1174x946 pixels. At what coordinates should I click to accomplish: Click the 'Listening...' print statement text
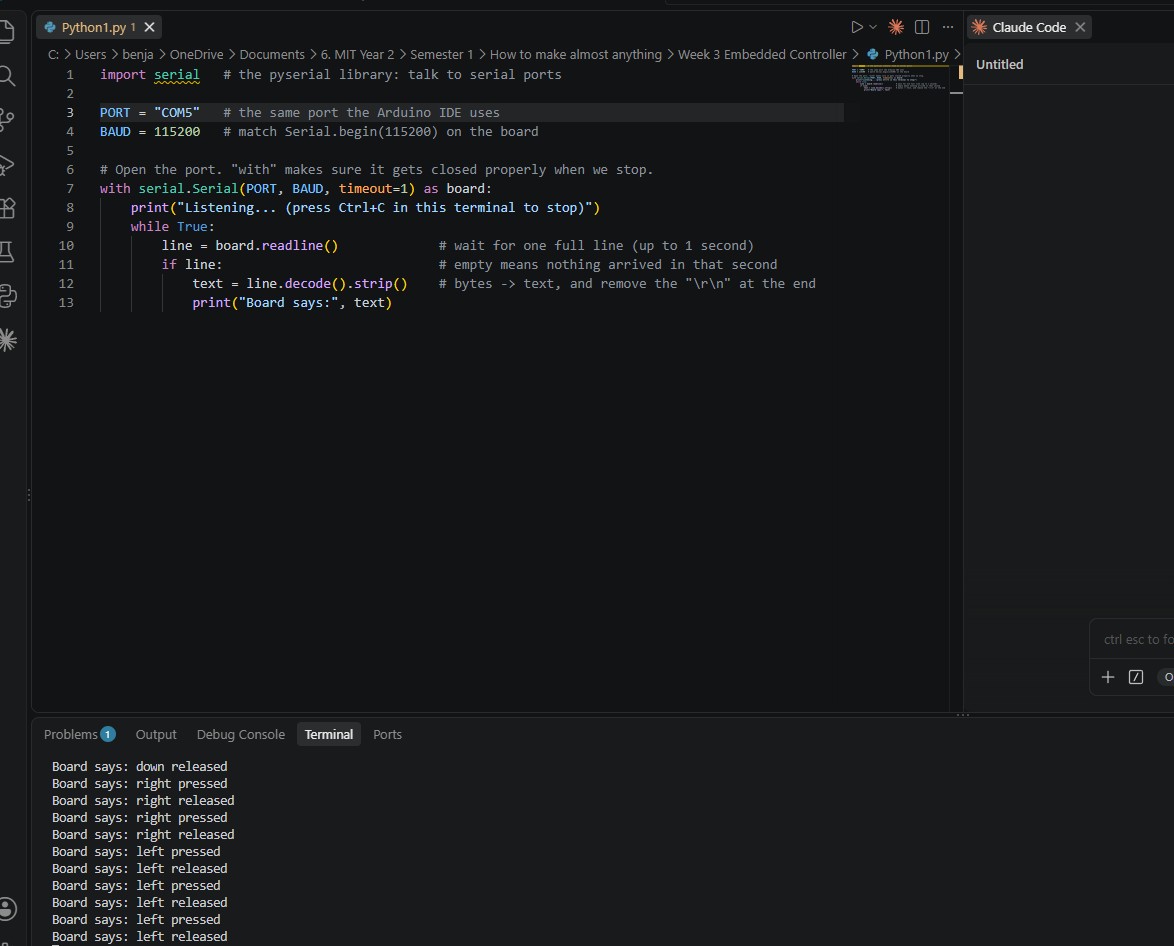(365, 207)
